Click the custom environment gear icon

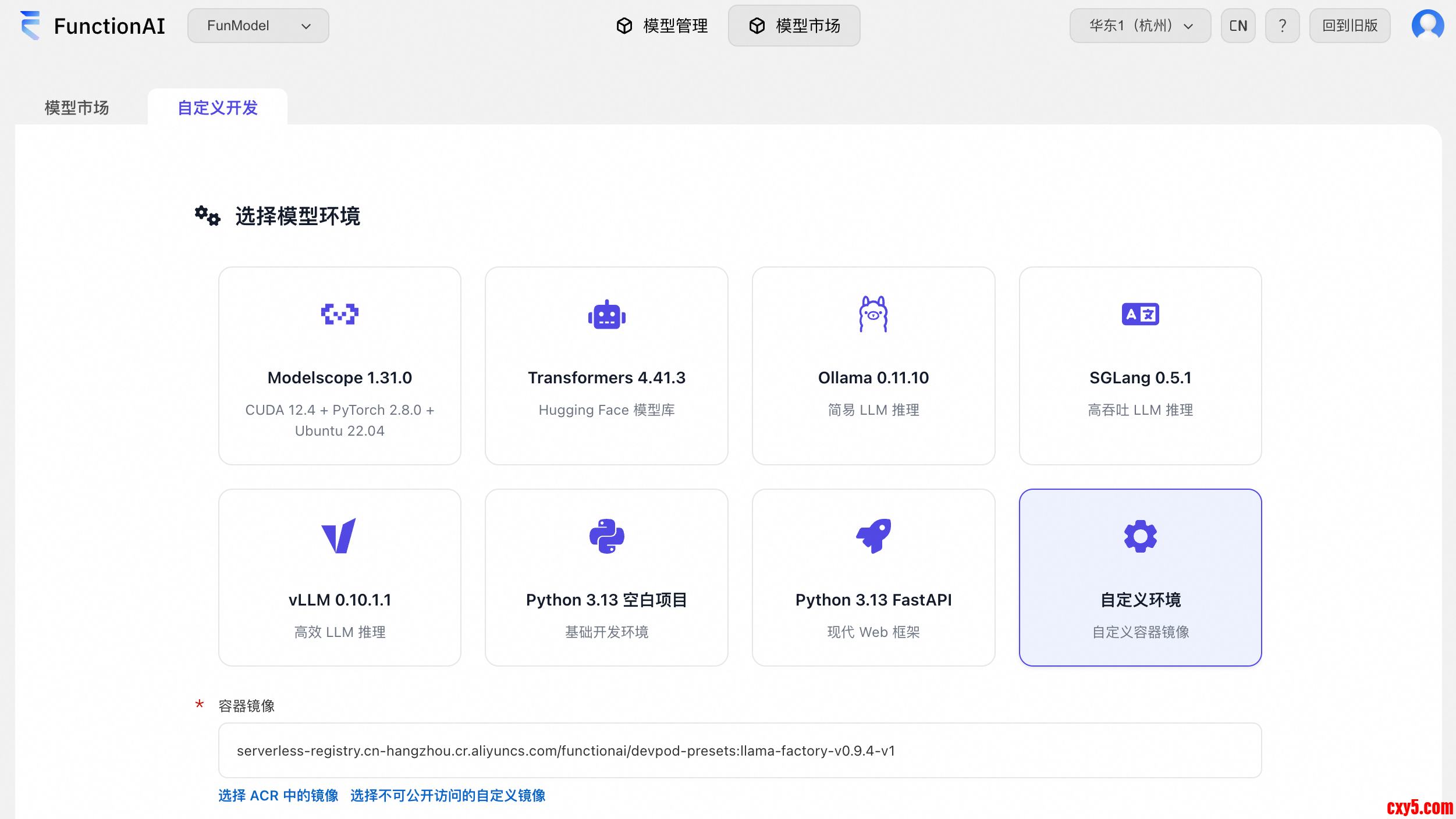[x=1140, y=536]
